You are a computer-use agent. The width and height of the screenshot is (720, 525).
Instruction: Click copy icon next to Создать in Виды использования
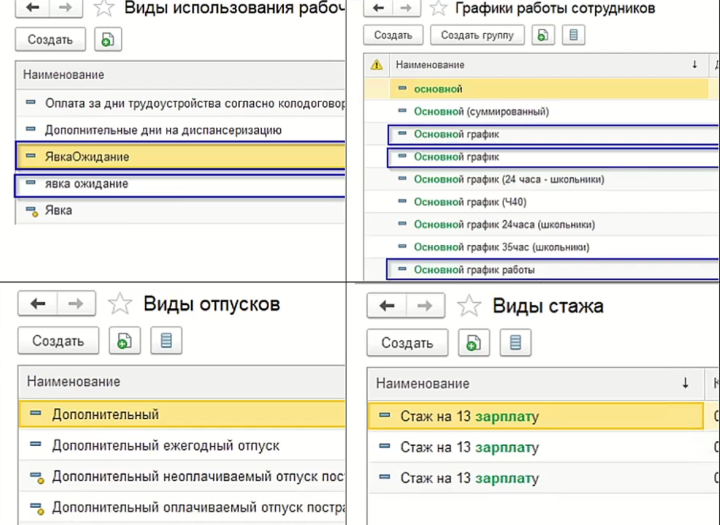click(107, 40)
